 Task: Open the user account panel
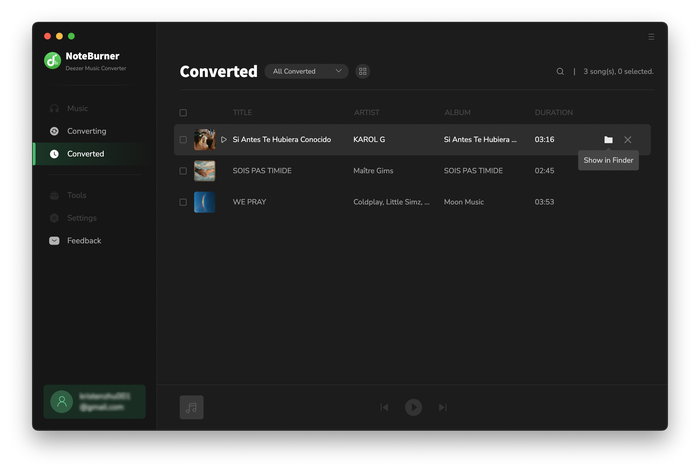[x=95, y=402]
